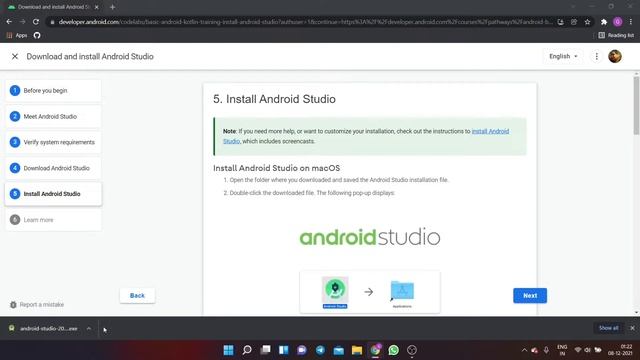
Task: Open the install Android Studio link in the note
Action: tap(490, 131)
